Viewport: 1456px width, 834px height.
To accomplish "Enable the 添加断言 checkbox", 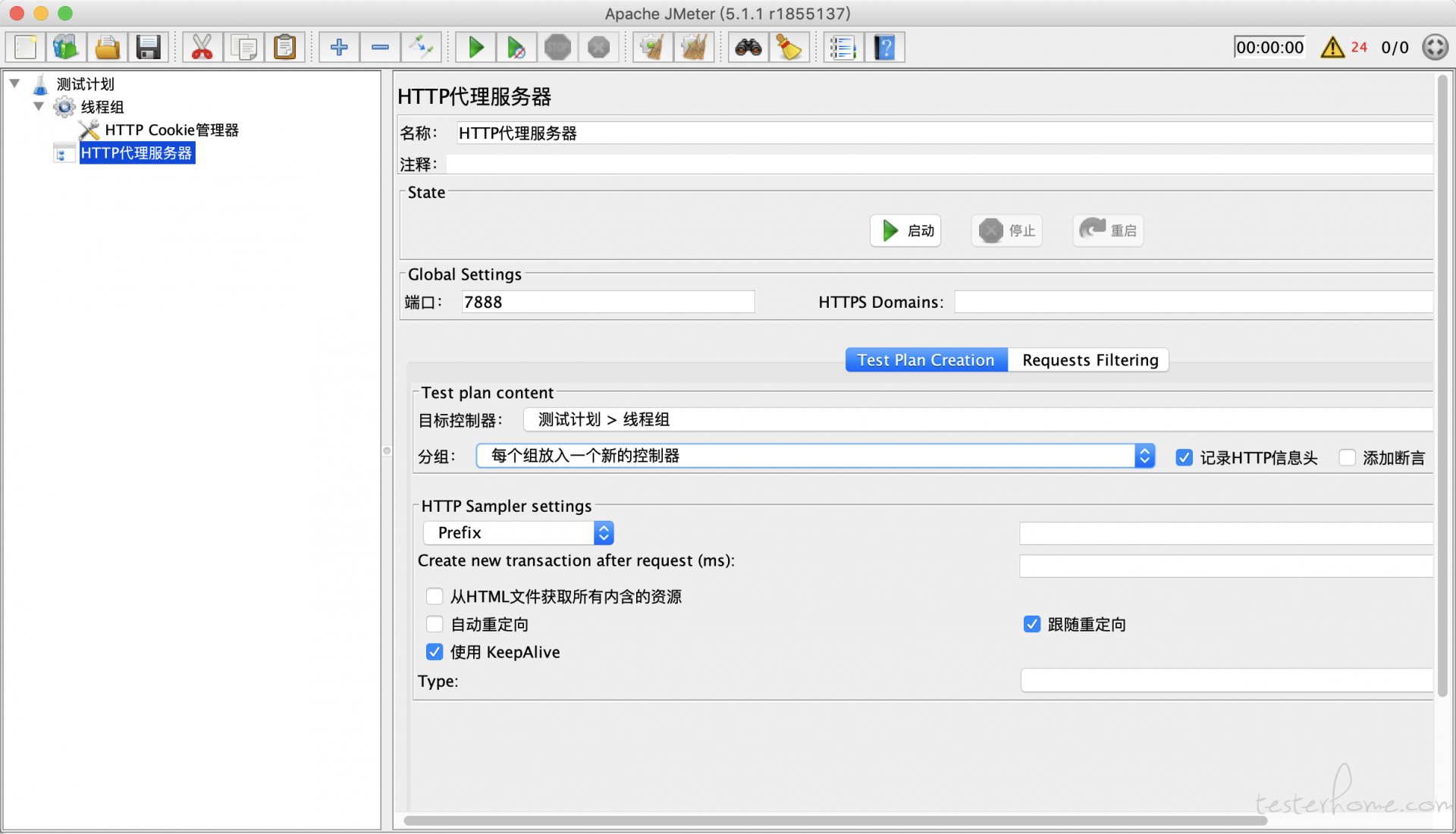I will pyautogui.click(x=1347, y=457).
